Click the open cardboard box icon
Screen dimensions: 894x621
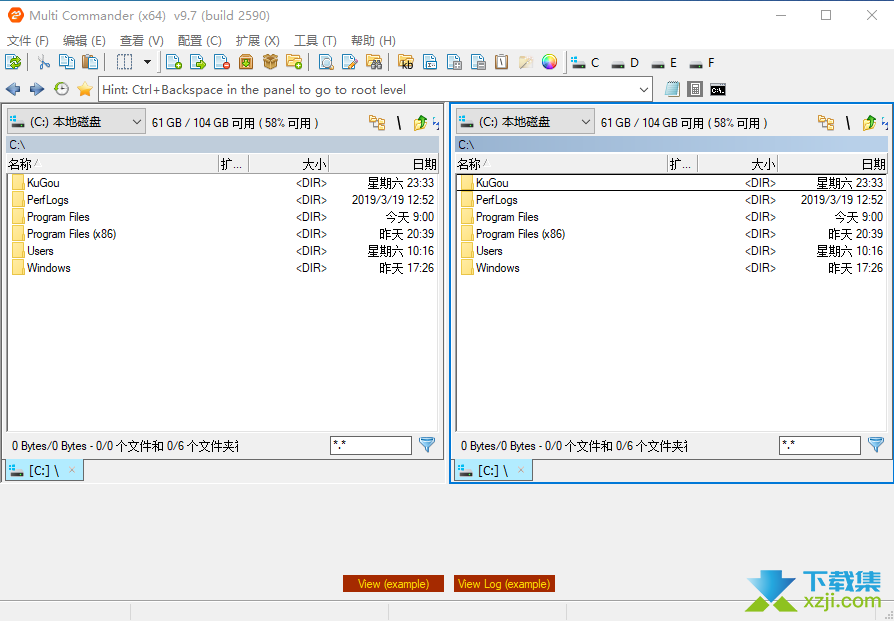click(270, 62)
